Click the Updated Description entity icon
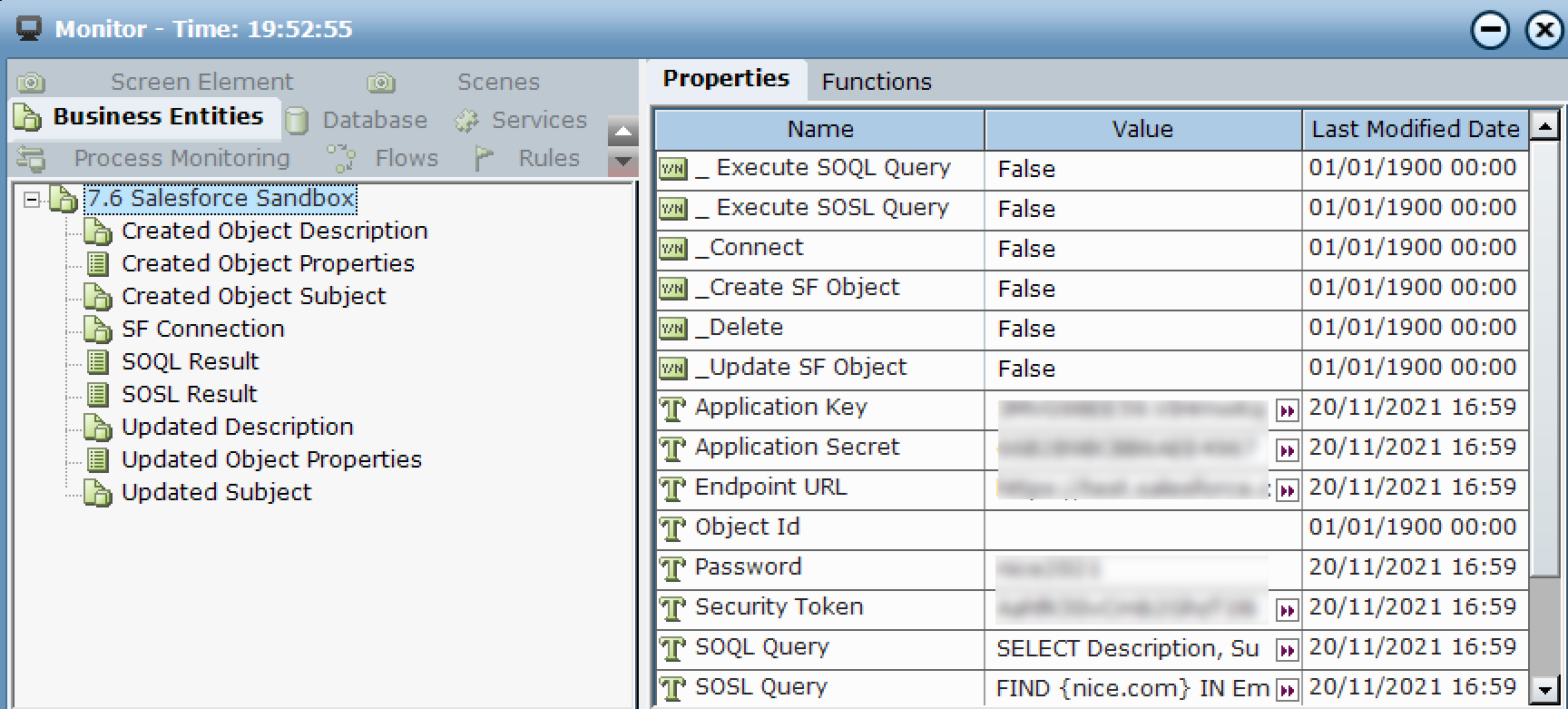The image size is (1568, 709). (x=97, y=428)
